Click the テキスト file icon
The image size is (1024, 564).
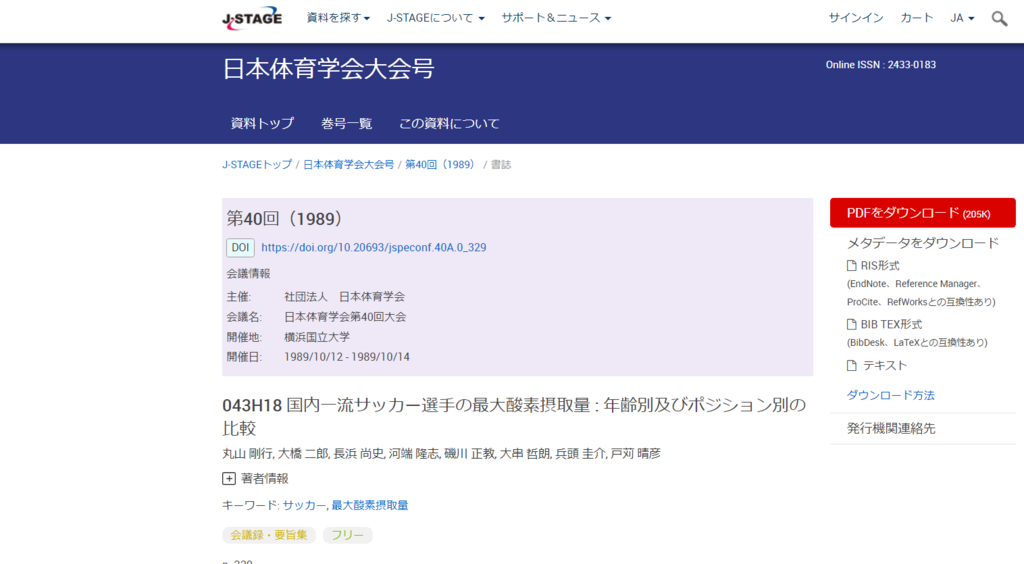pos(852,366)
